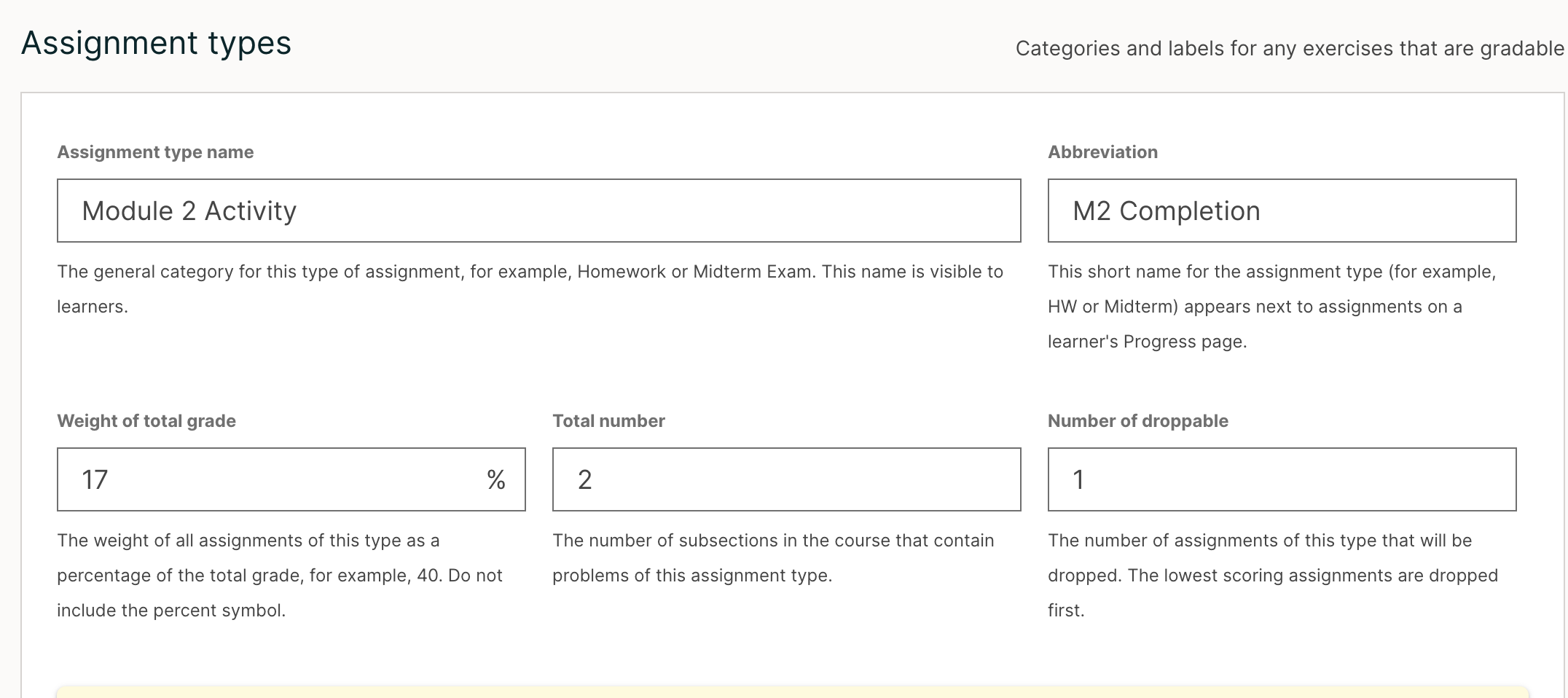Click help text about percentage of total grade
Viewport: 1568px width, 698px height.
click(x=280, y=576)
